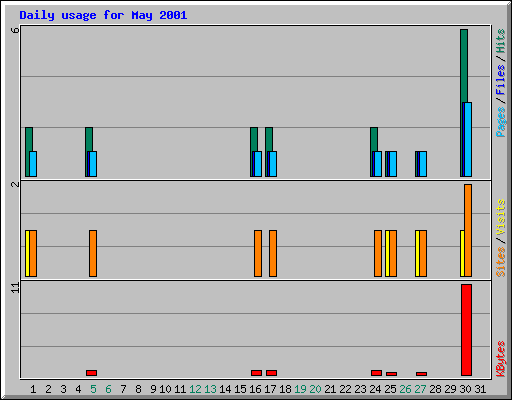
Task: Click the day 30 orange sites bar
Action: point(468,230)
